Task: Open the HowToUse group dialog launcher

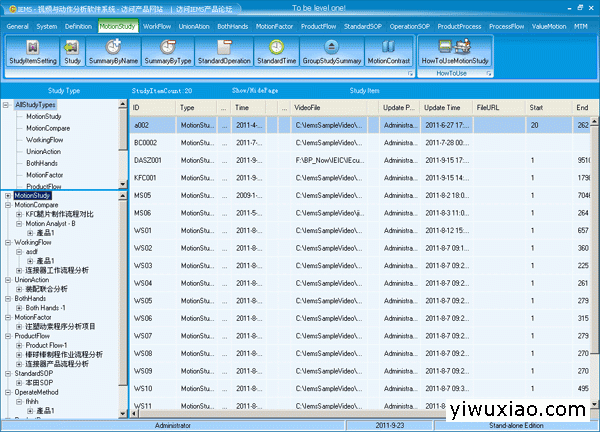Action: (489, 73)
